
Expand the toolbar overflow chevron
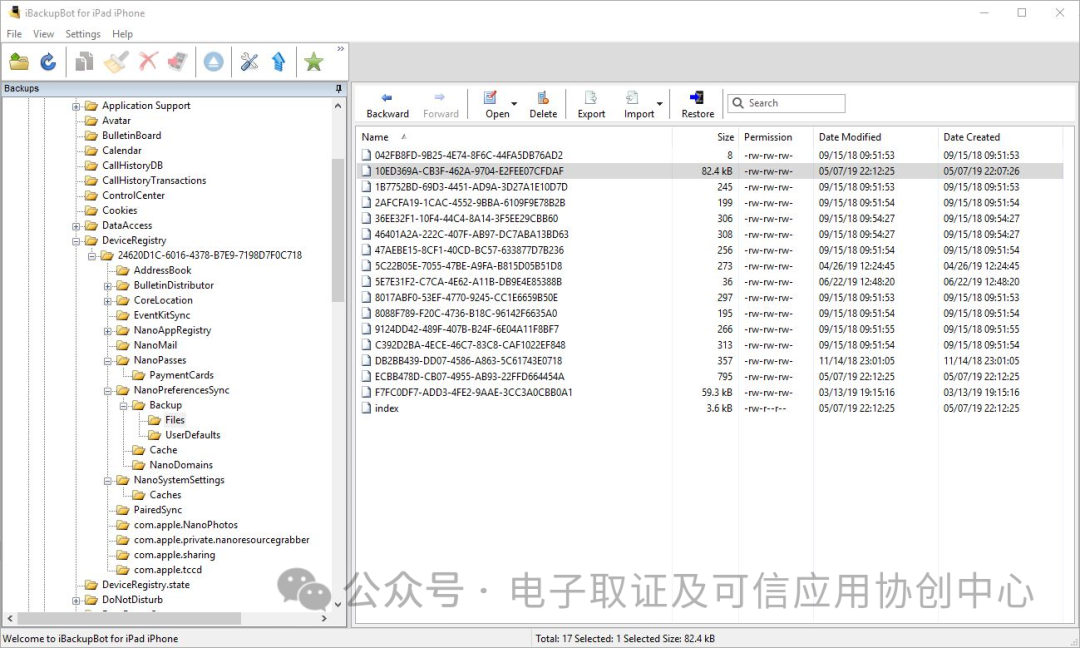pyautogui.click(x=340, y=49)
